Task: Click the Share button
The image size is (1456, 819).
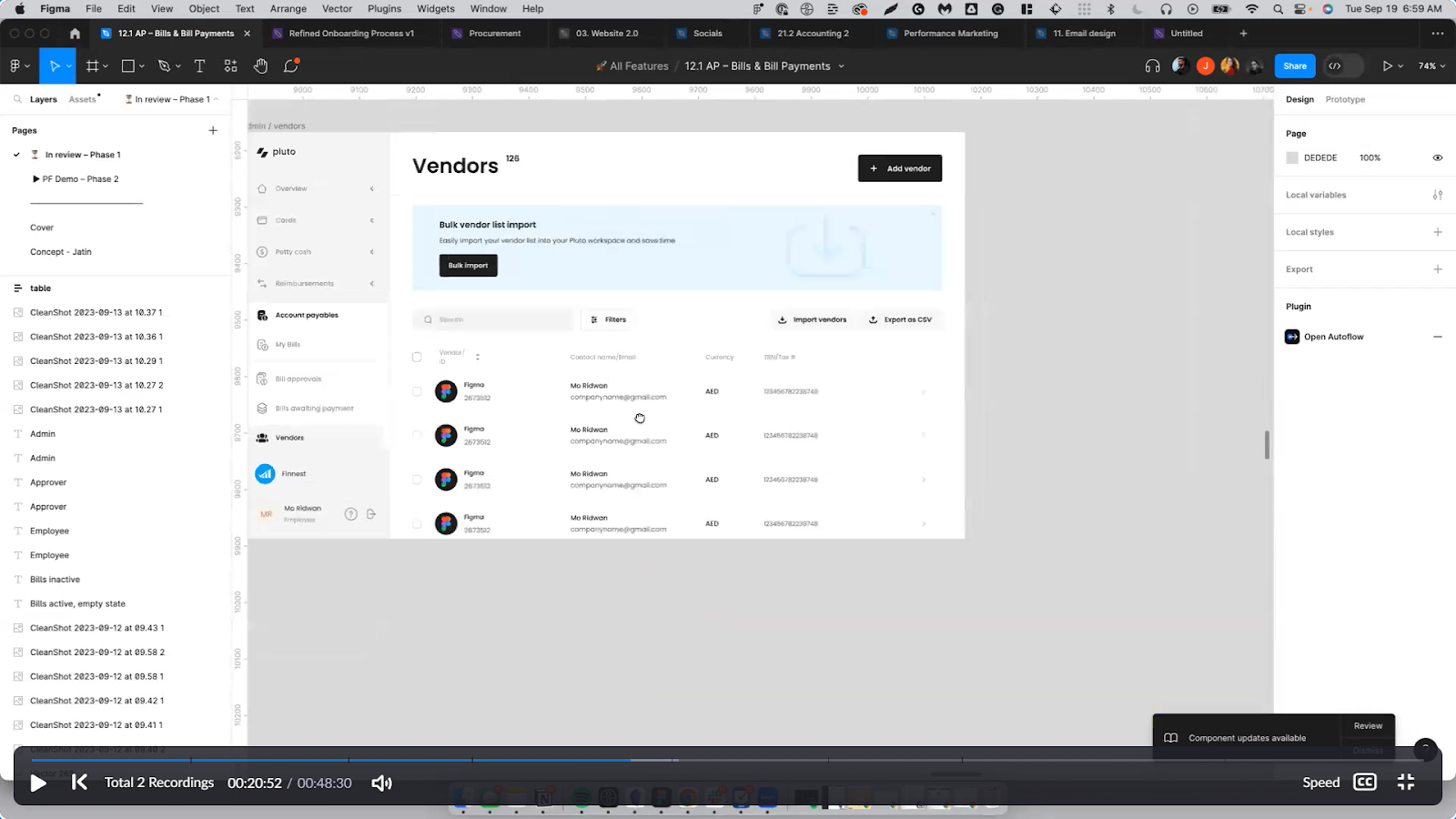Action: coord(1295,66)
